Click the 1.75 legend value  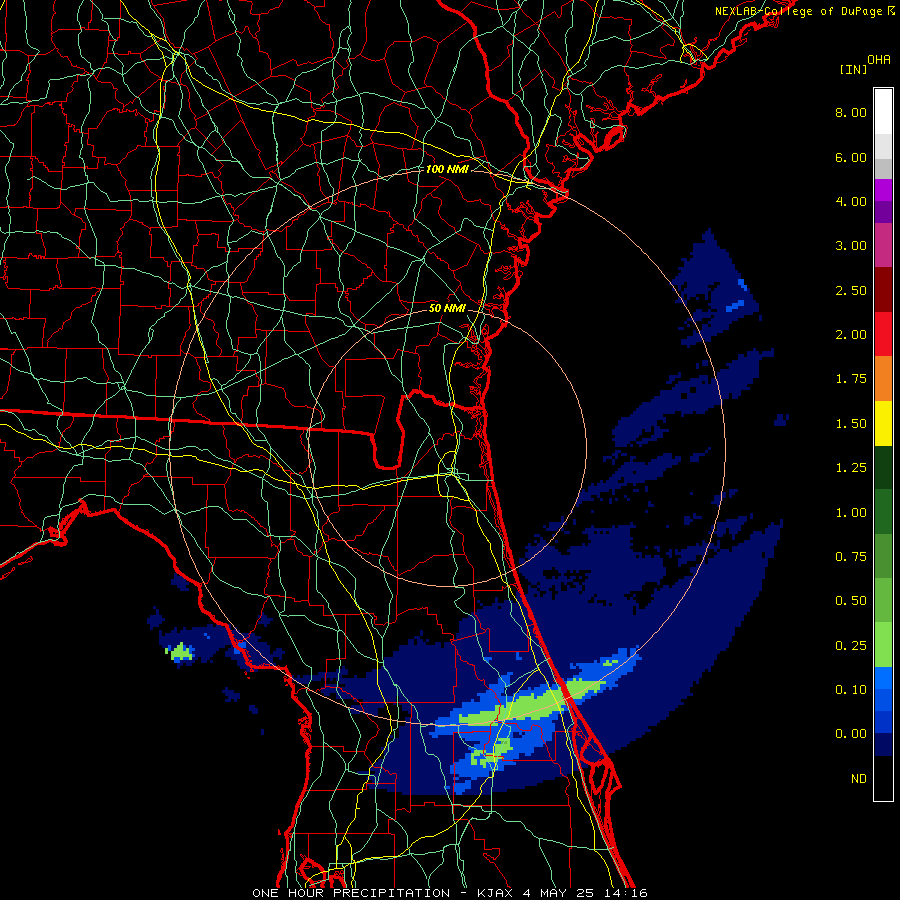tap(851, 379)
